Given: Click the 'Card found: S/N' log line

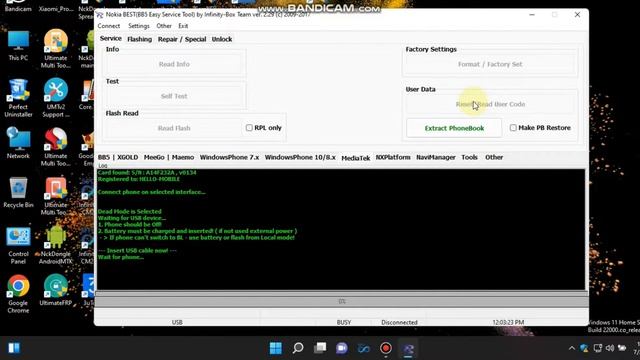Looking at the screenshot, I should click(147, 173).
